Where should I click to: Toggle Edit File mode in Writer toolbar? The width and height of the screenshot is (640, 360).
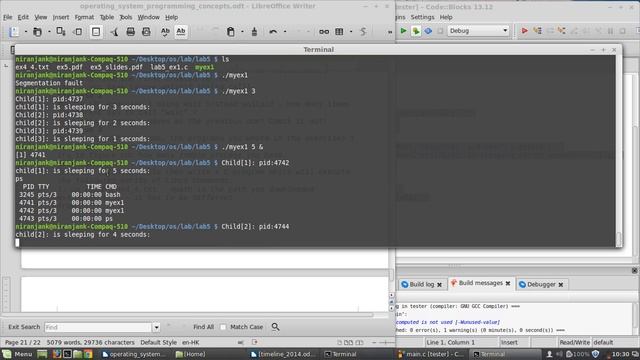tap(96, 31)
